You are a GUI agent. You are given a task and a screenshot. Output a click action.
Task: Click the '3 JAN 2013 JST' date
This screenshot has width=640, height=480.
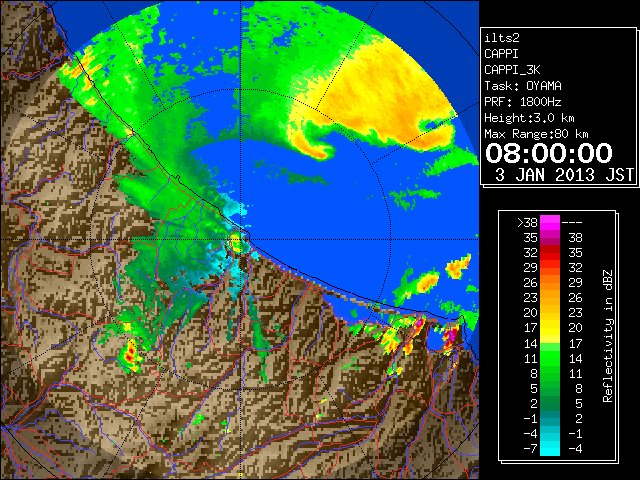click(564, 175)
